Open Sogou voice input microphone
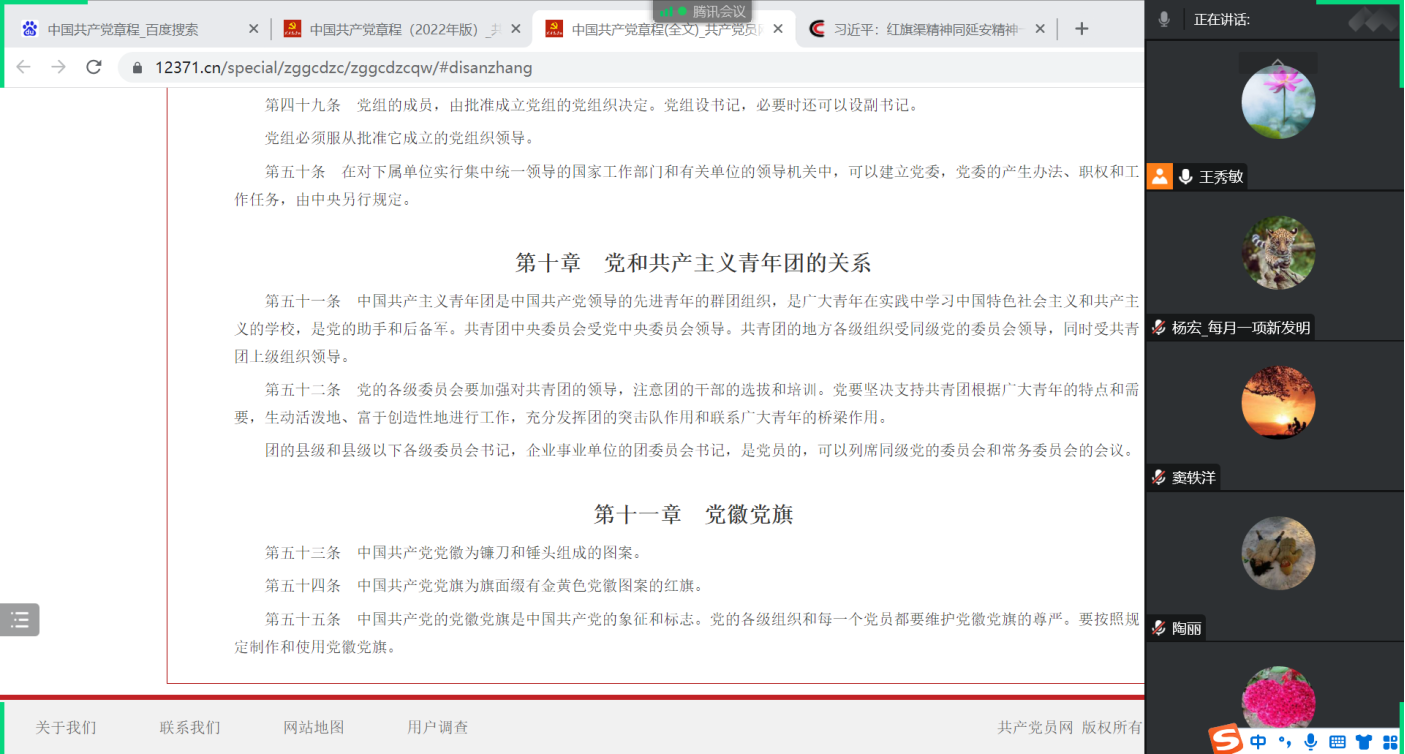Screen dimensions: 1405x754 pos(1310,741)
